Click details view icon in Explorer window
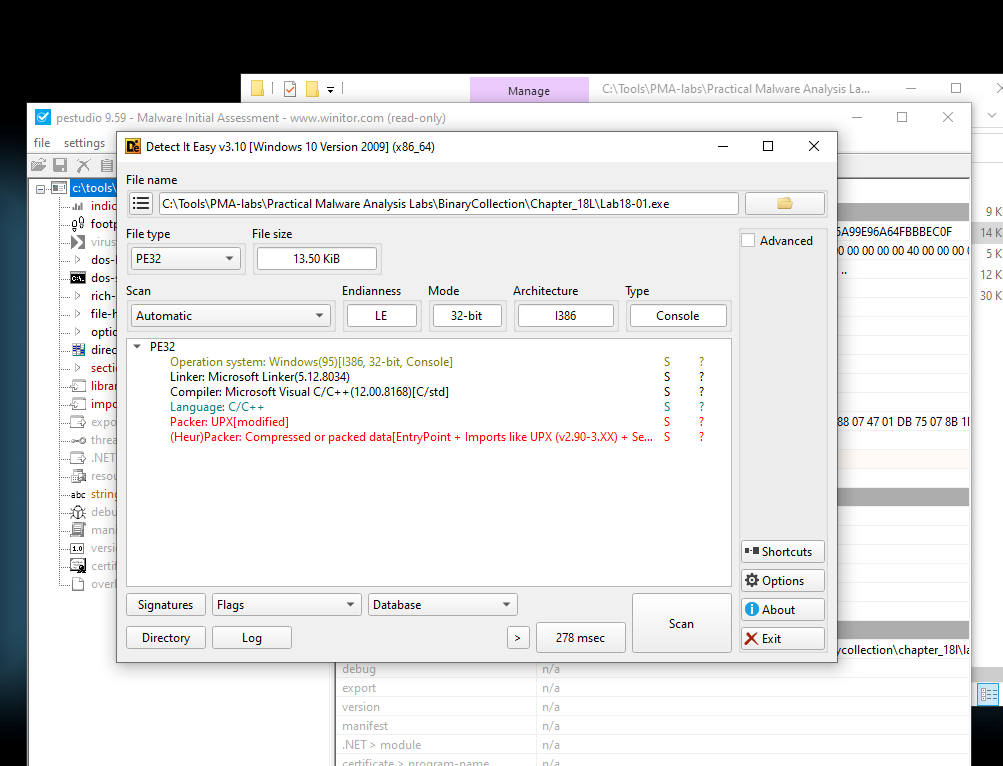The width and height of the screenshot is (1003, 766). point(988,694)
